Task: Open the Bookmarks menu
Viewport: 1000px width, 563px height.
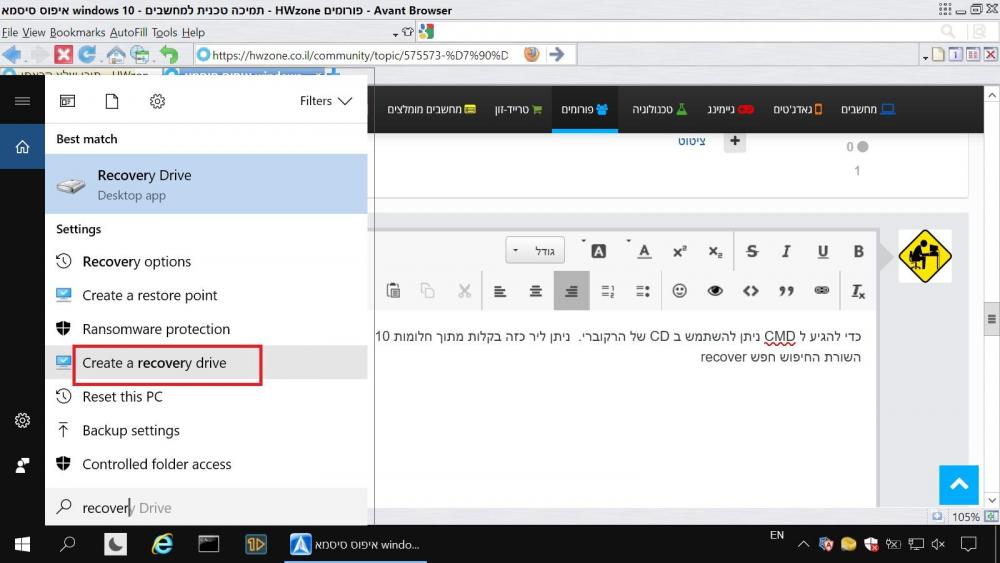Action: tap(77, 33)
